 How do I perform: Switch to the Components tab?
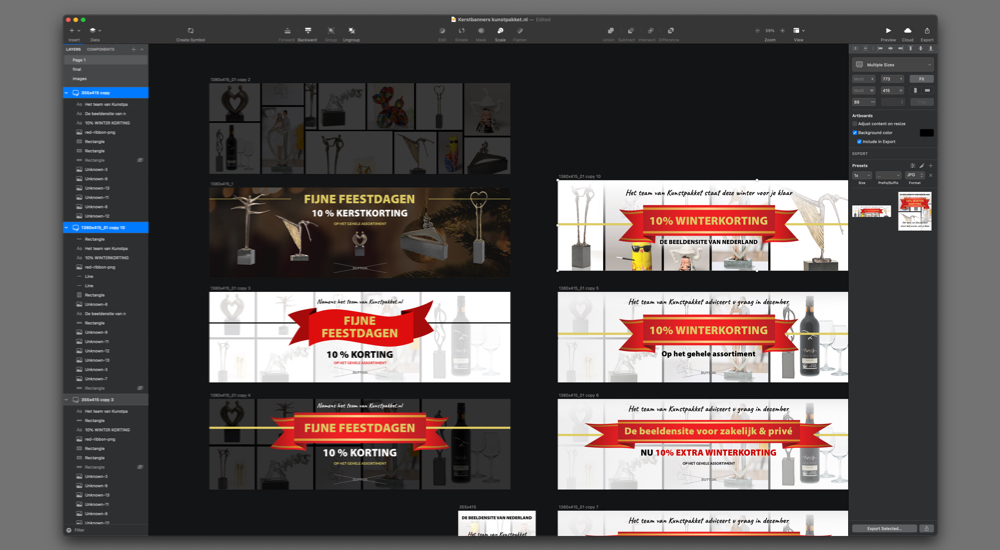pyautogui.click(x=101, y=49)
